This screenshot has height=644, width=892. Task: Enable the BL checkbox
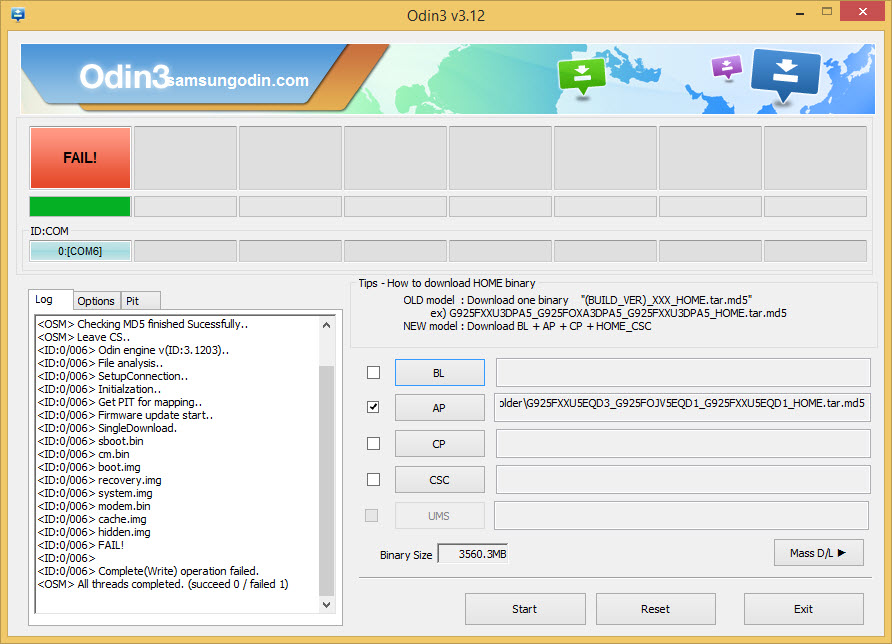(x=373, y=372)
